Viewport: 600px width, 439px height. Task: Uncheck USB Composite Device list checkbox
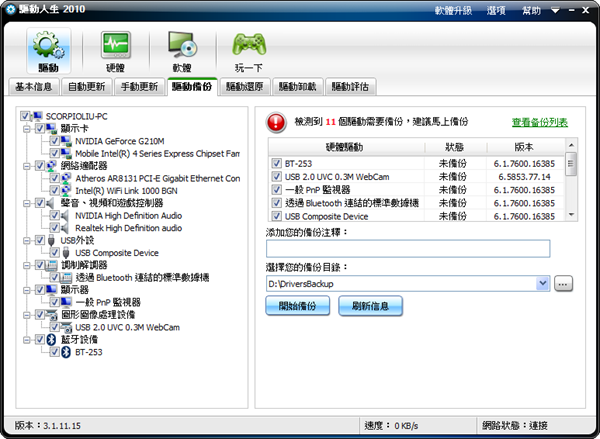pyautogui.click(x=276, y=216)
